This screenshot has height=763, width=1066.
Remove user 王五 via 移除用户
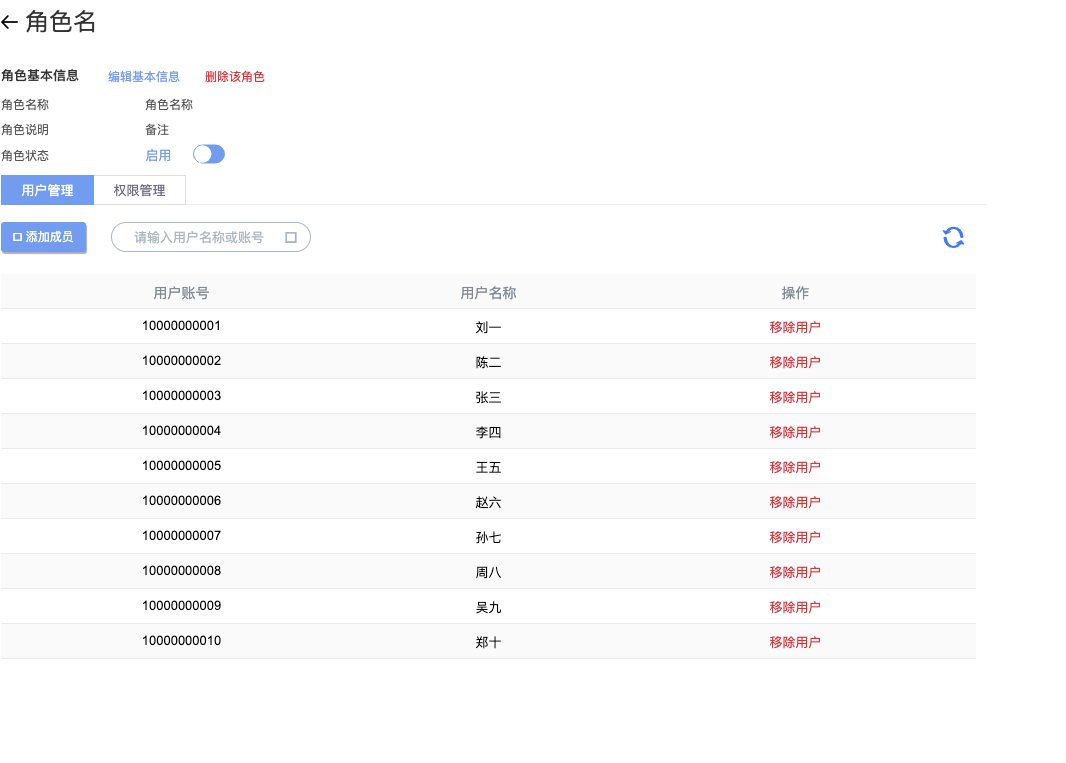pos(795,467)
